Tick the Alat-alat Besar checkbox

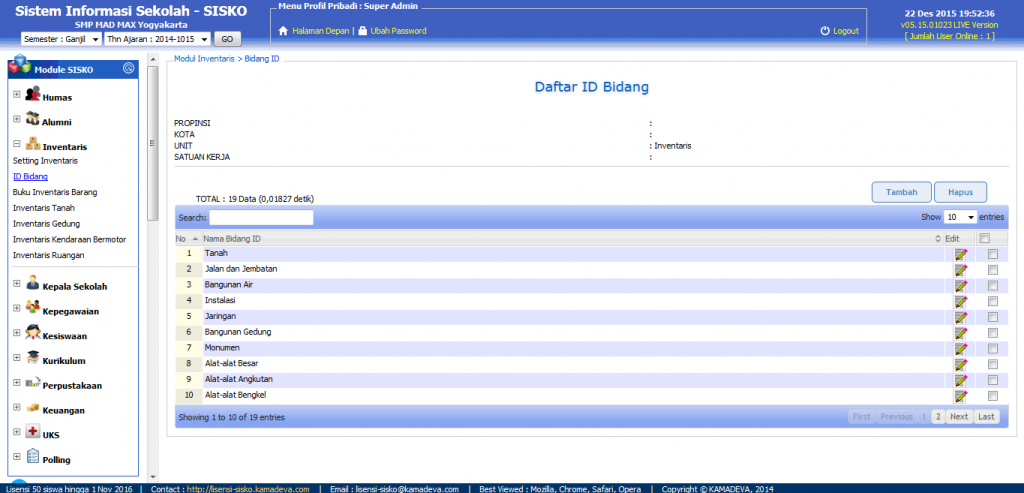[993, 364]
